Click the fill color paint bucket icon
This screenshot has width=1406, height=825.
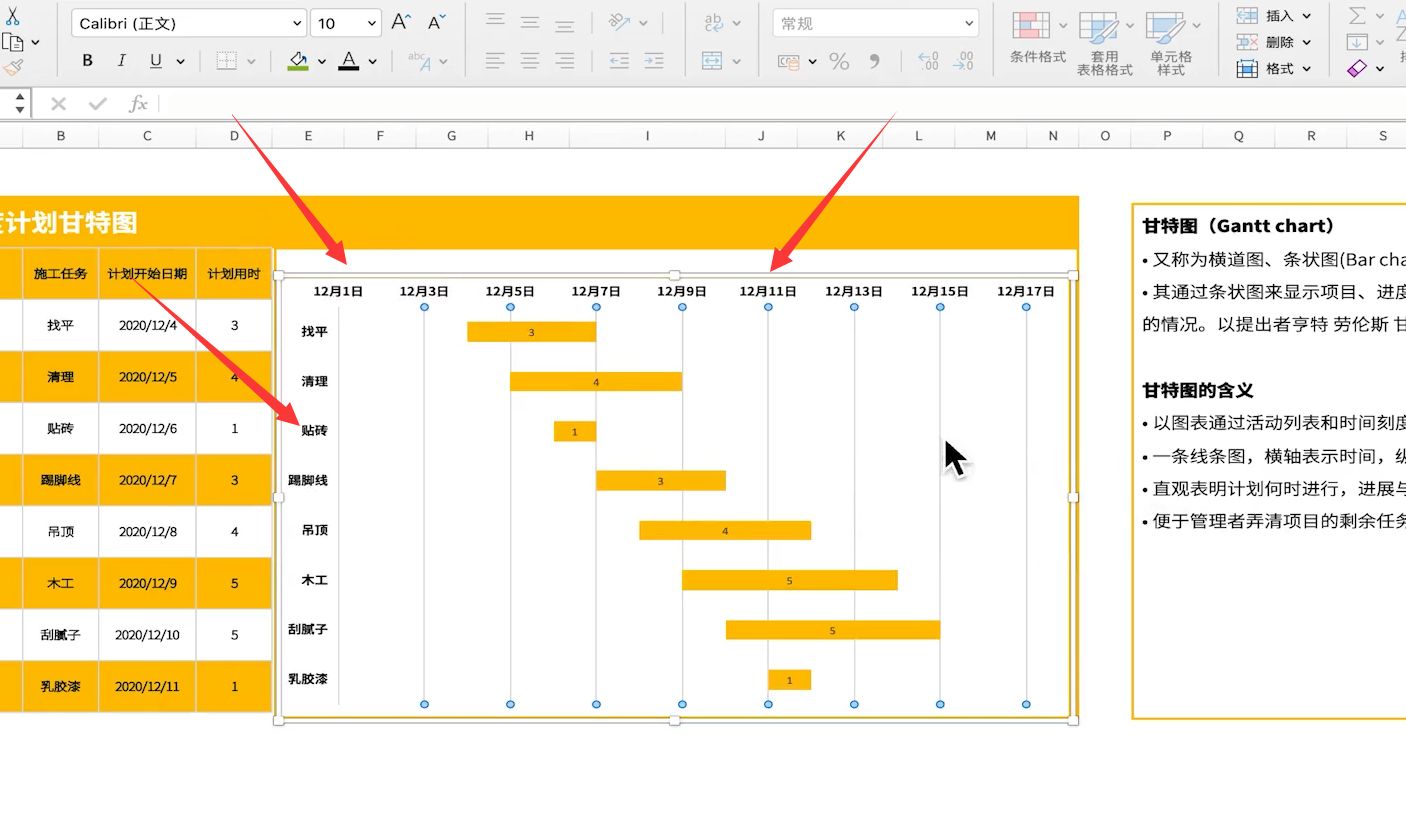[x=298, y=61]
